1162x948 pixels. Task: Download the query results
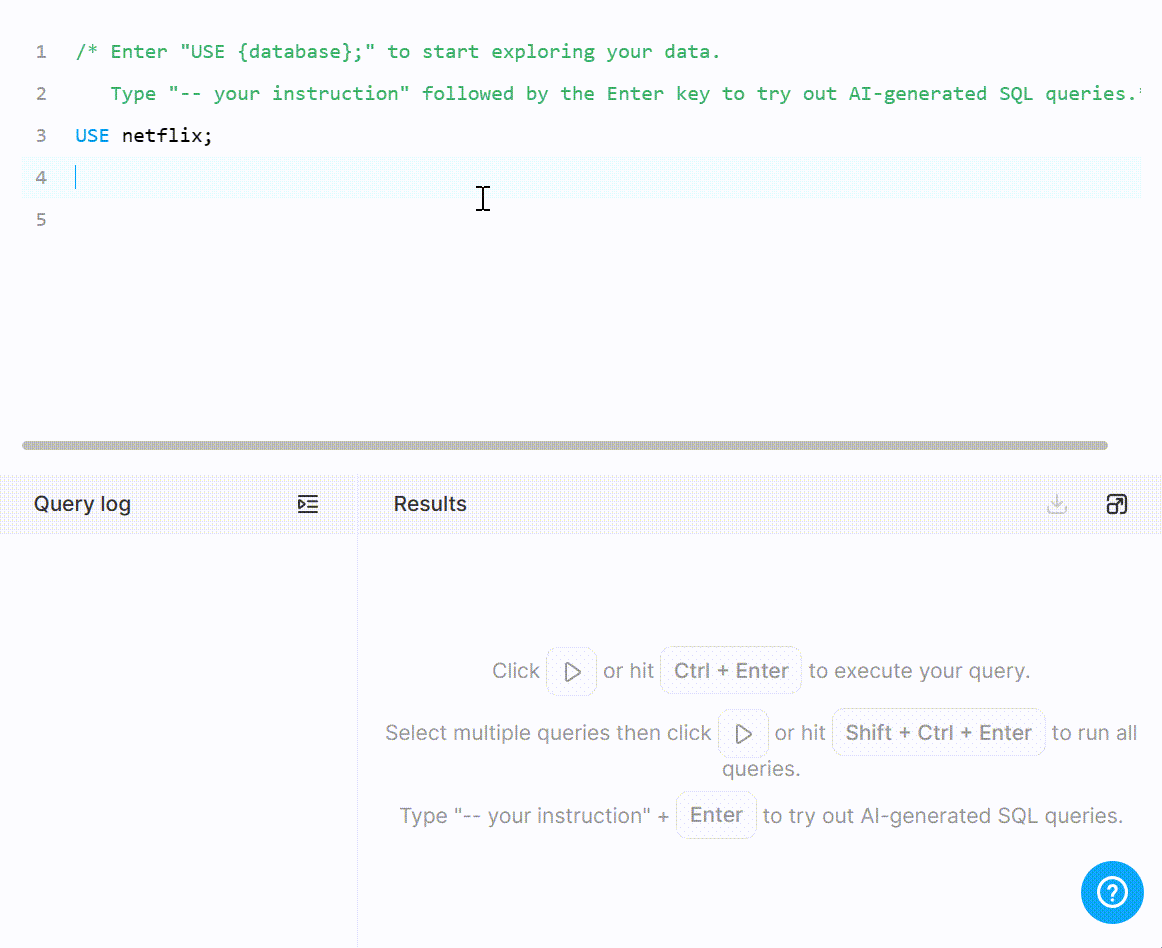click(1057, 504)
